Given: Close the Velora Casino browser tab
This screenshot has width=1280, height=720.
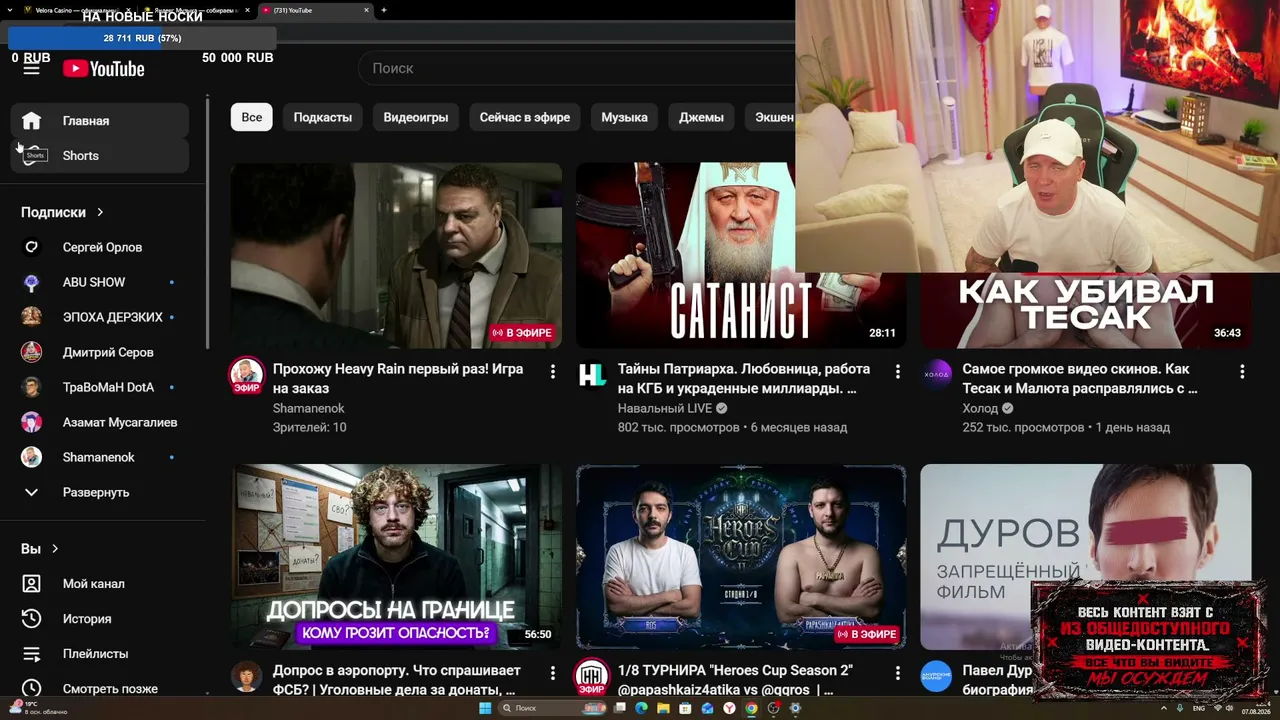Looking at the screenshot, I should [127, 10].
